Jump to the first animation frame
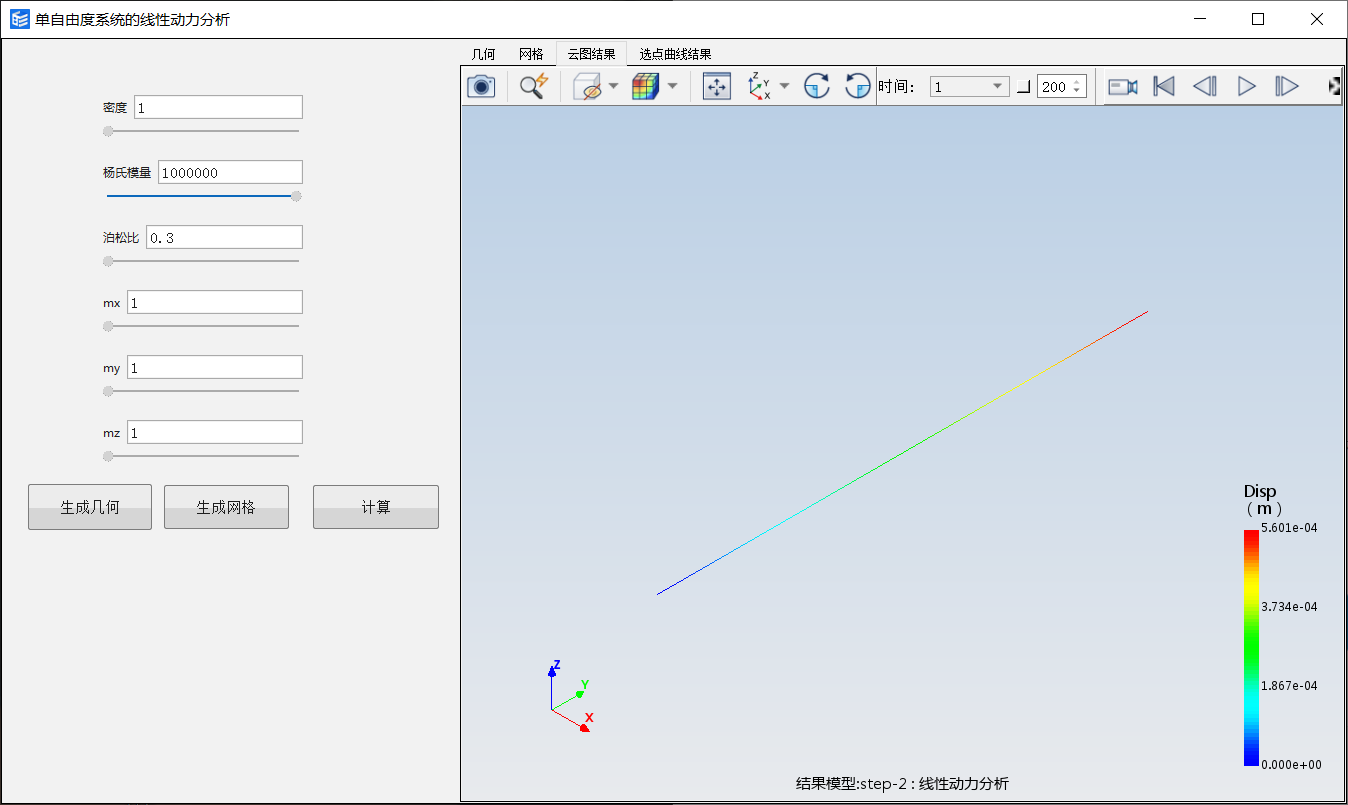 point(1163,87)
